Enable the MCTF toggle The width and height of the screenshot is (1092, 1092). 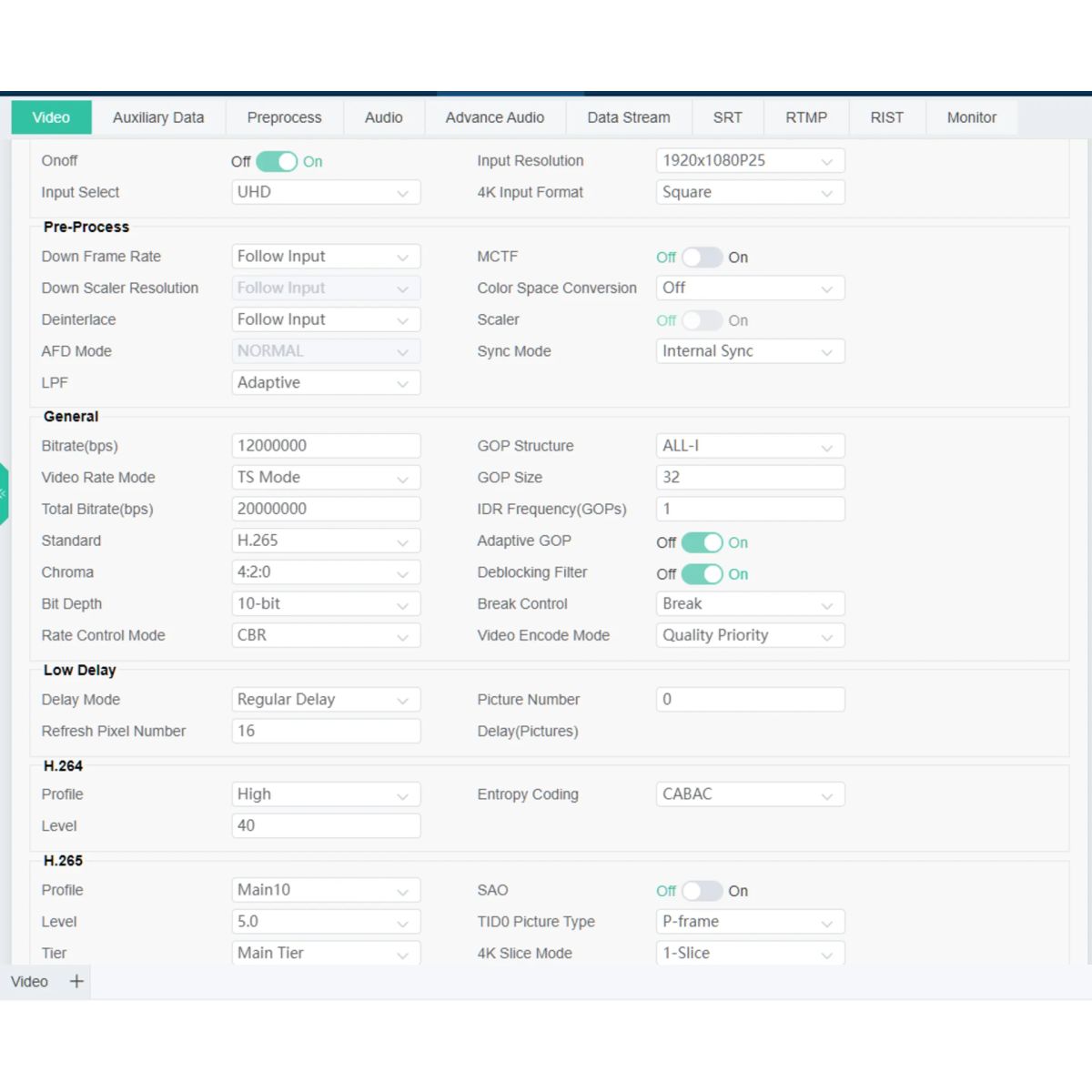point(702,258)
